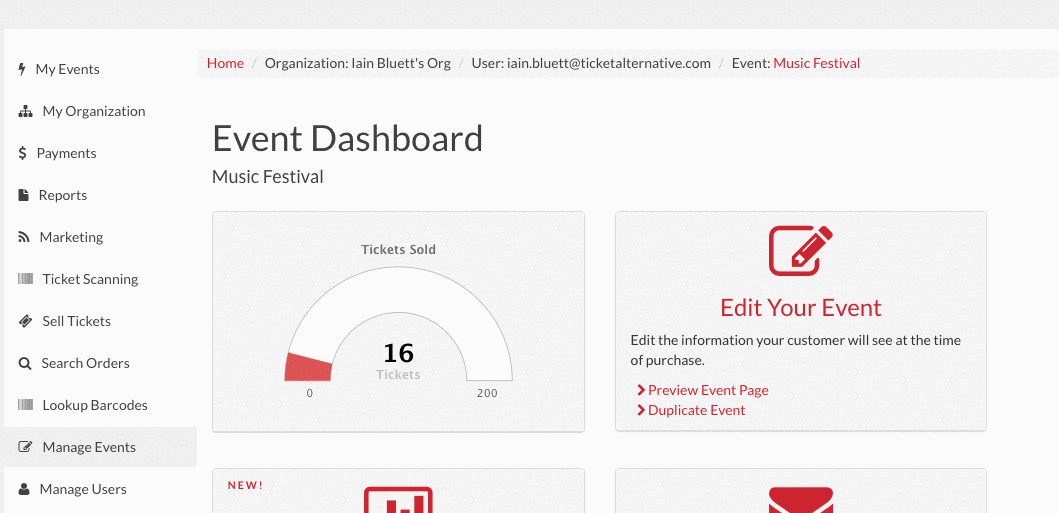Click the barcode icon beside Ticket Scanning
This screenshot has height=513, width=1059.
tap(26, 279)
